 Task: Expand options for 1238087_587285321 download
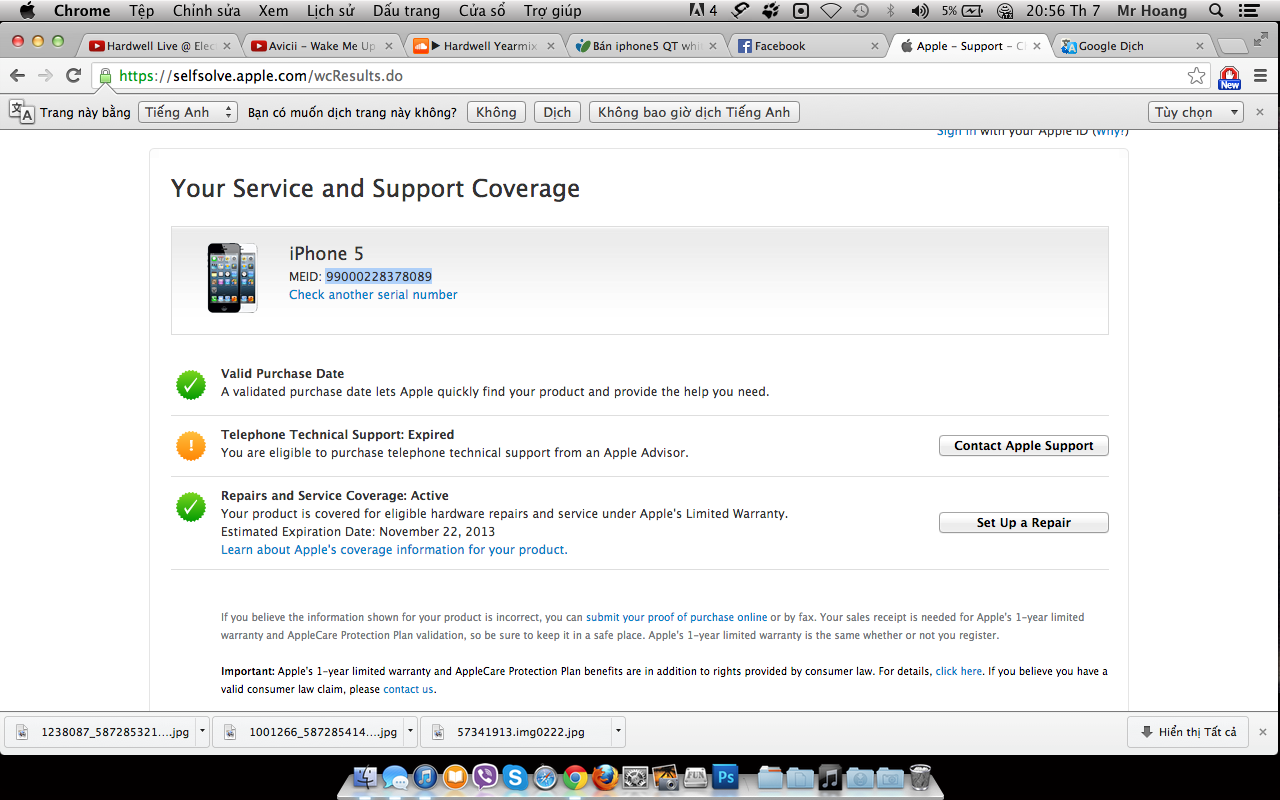[202, 732]
